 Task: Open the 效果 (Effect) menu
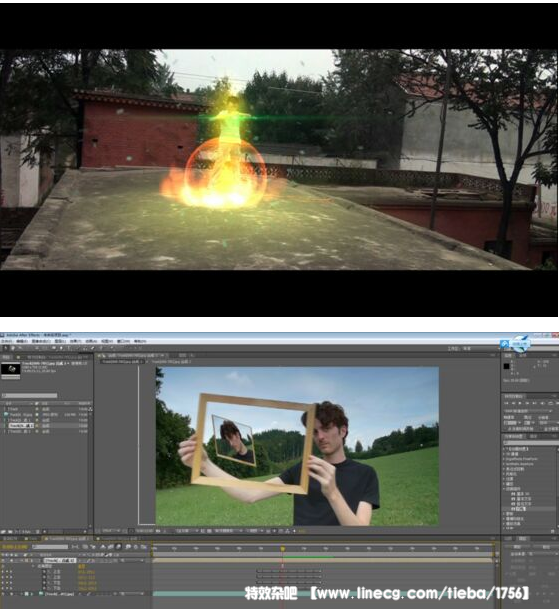[x=75, y=341]
